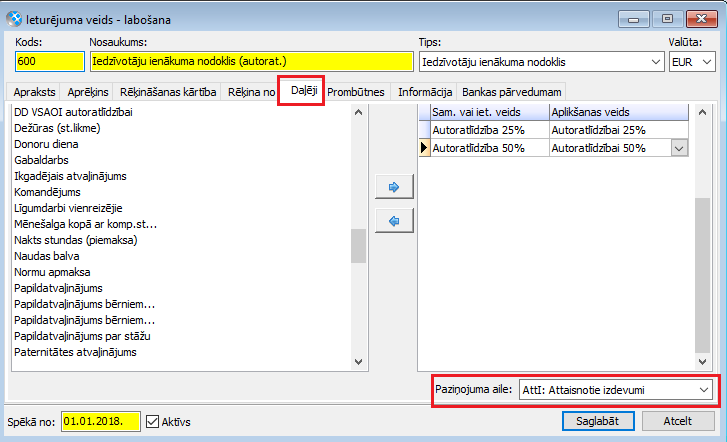Maximize the Ieturējuma veids window
The height and width of the screenshot is (442, 727).
(x=667, y=19)
